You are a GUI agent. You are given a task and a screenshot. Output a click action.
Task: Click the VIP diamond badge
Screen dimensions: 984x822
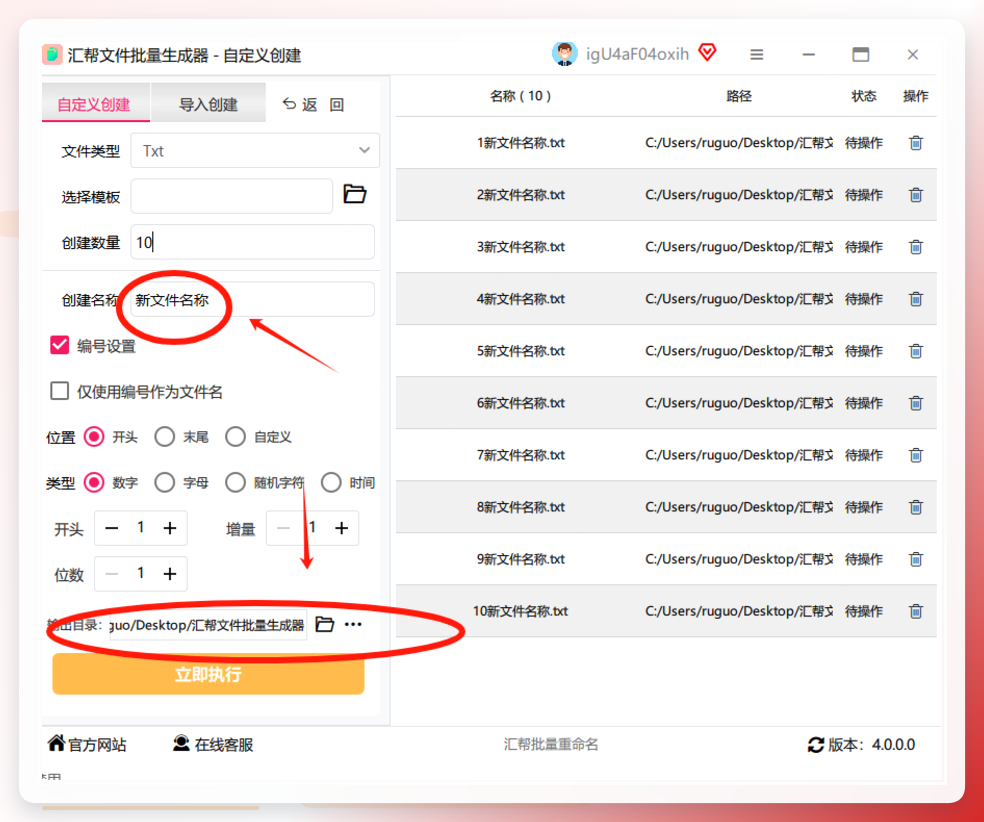tap(707, 52)
